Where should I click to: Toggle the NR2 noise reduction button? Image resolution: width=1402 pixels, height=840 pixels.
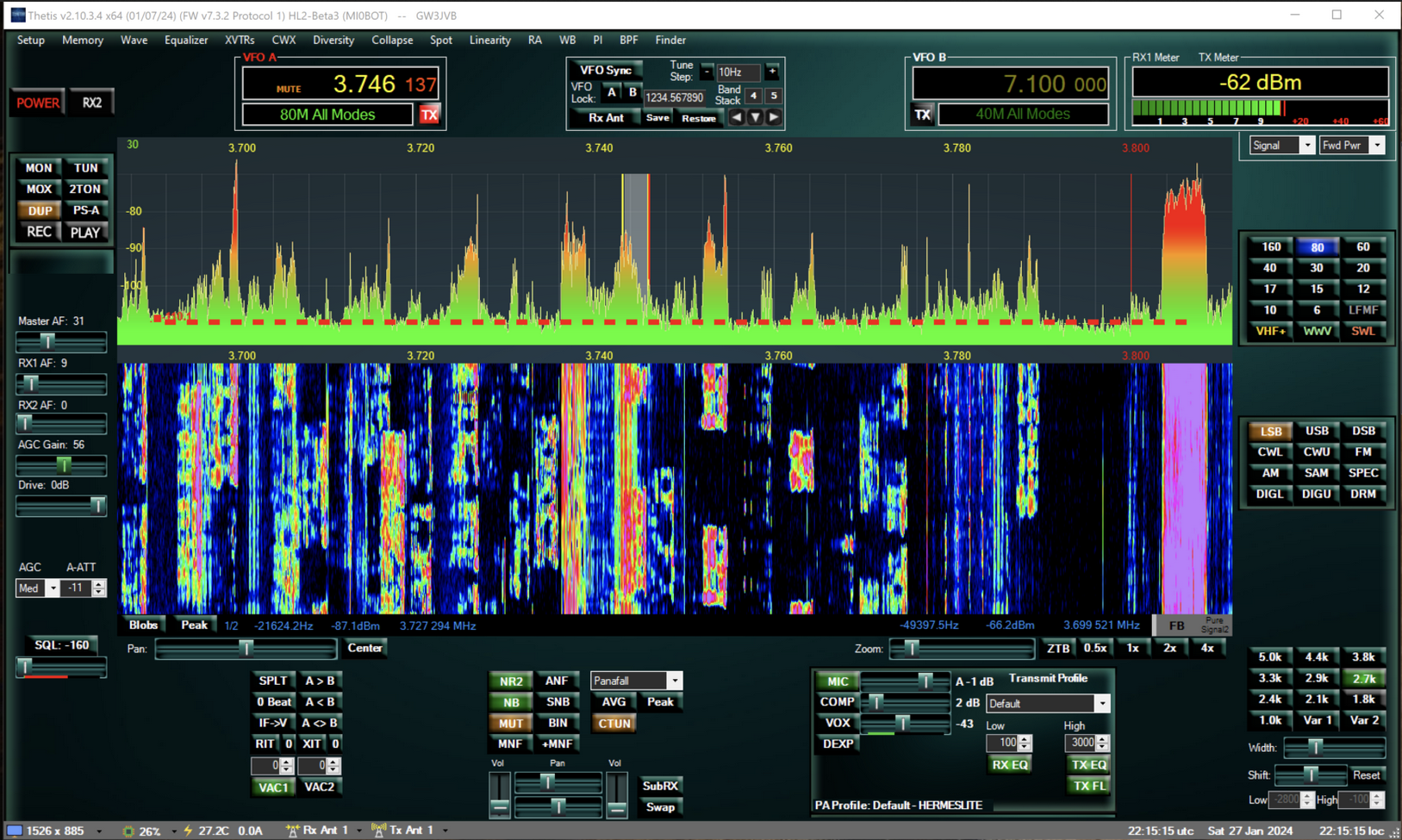510,681
